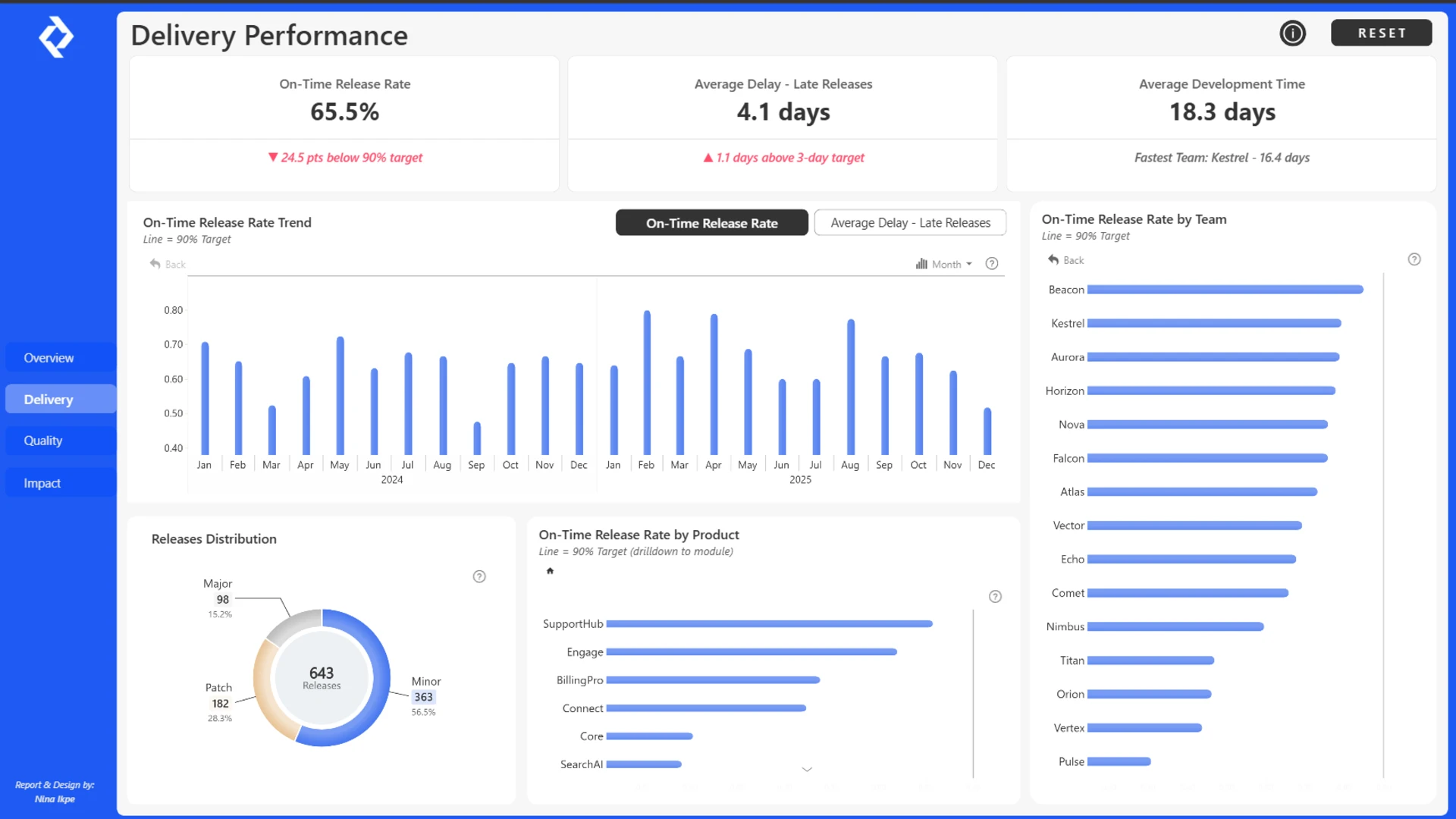Select the Kestrel team bar

coord(1214,324)
